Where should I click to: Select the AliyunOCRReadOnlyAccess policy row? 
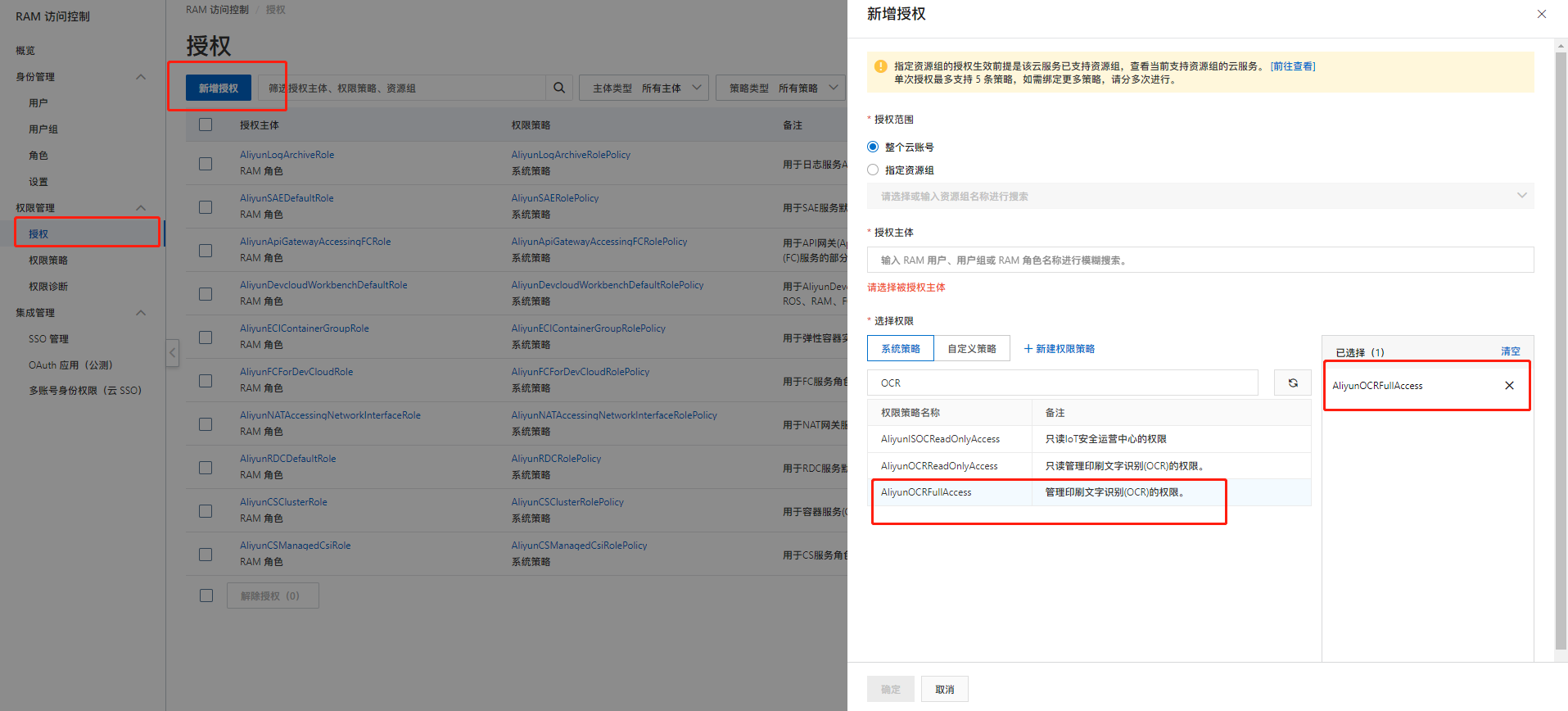pos(1089,465)
